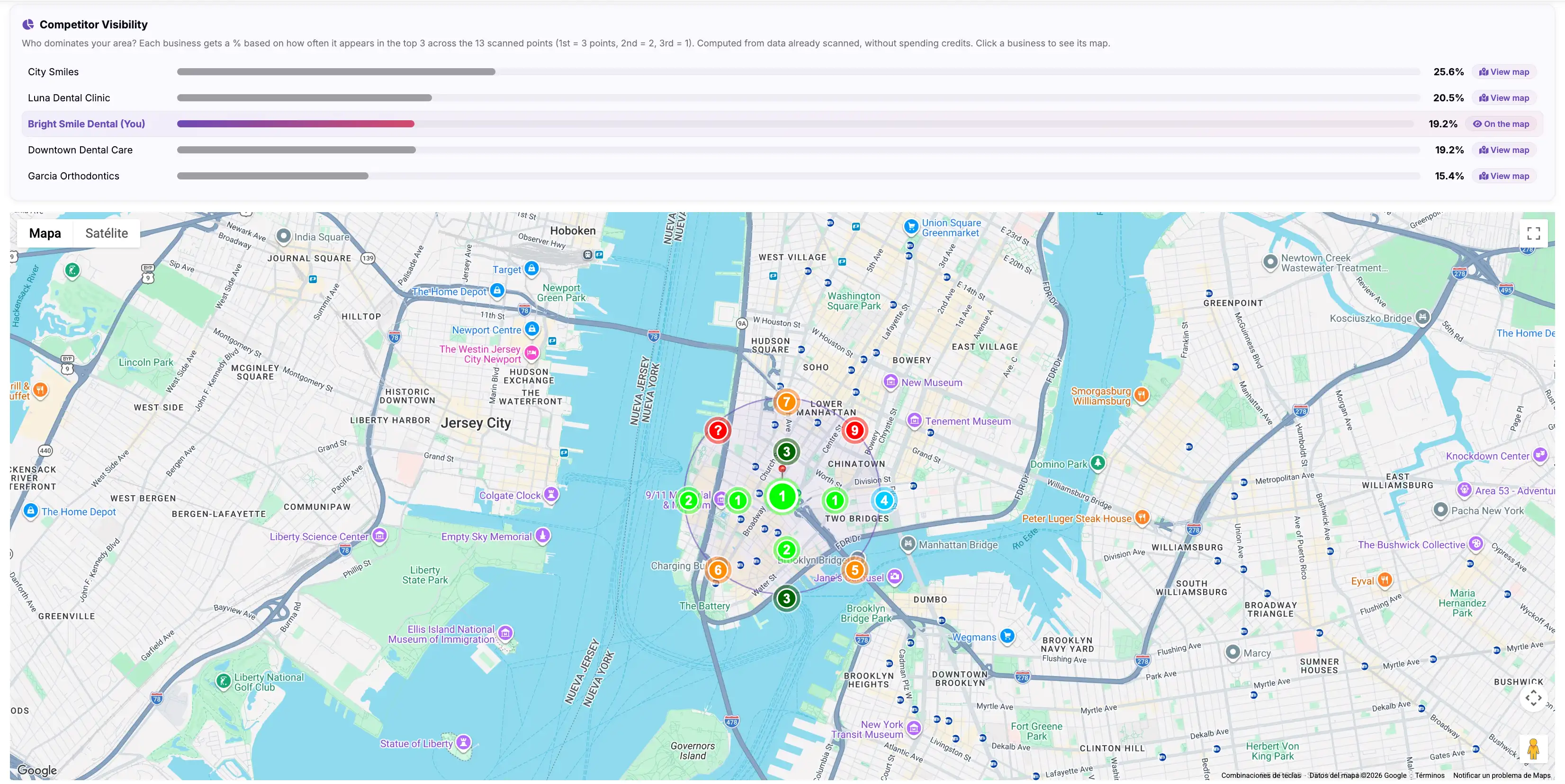
Task: Click the Smorgasburg Williamsburg restaurant icon
Action: pos(1142,395)
